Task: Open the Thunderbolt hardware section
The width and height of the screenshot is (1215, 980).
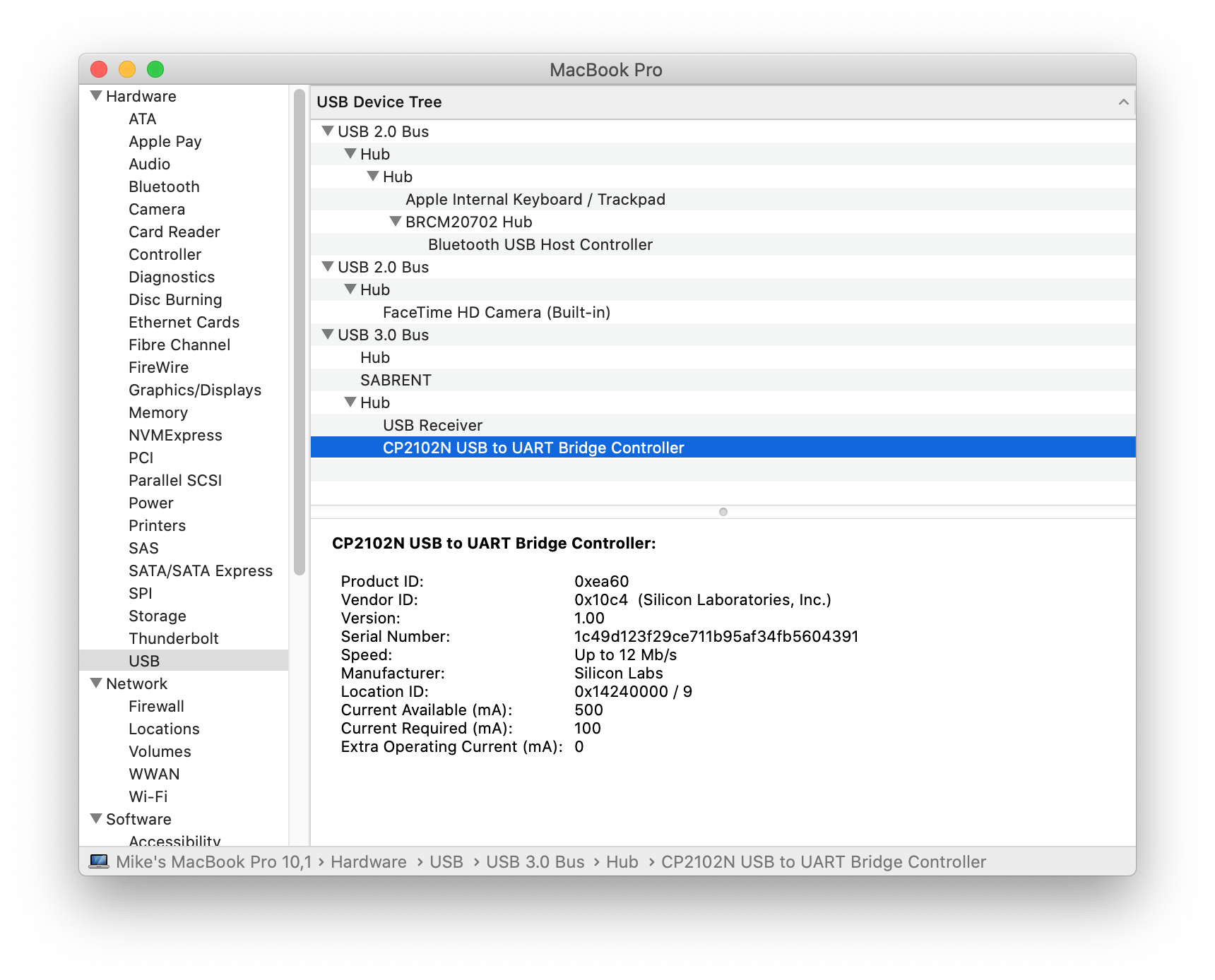Action: (x=174, y=638)
